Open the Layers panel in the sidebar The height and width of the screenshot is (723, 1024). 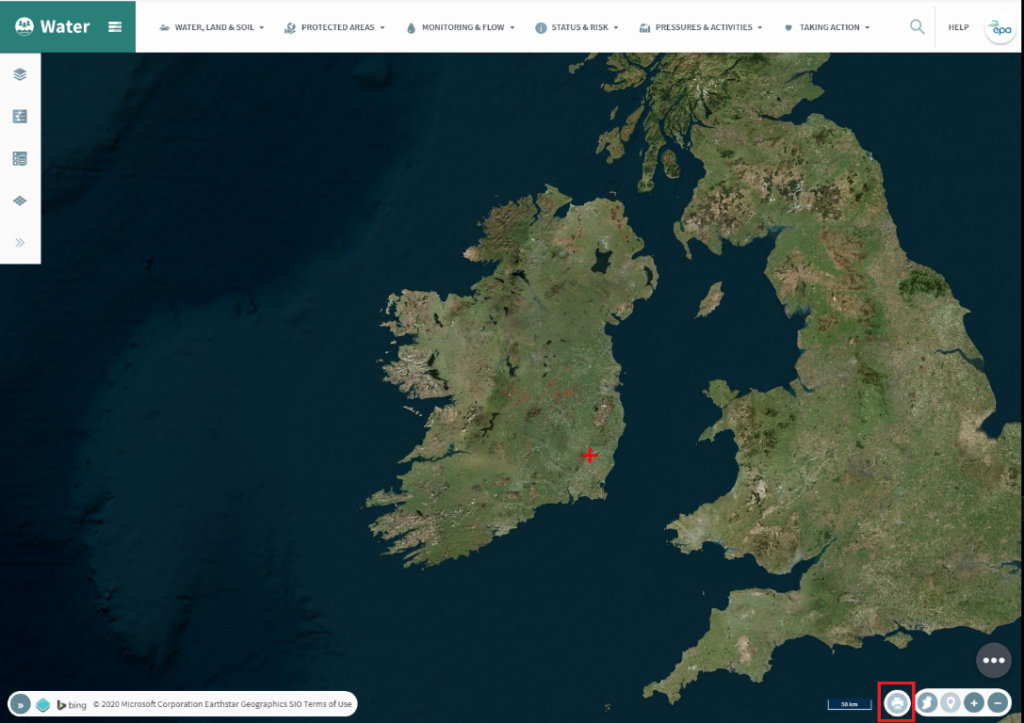(x=20, y=74)
